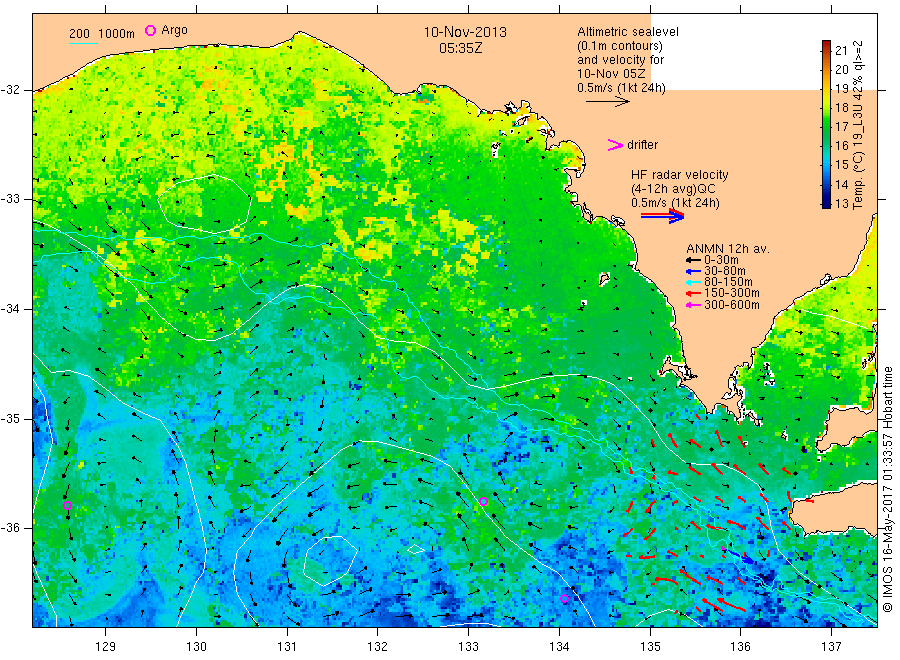Click the '(0.1m contours)' caption line
This screenshot has height=660, width=900.
click(x=619, y=45)
